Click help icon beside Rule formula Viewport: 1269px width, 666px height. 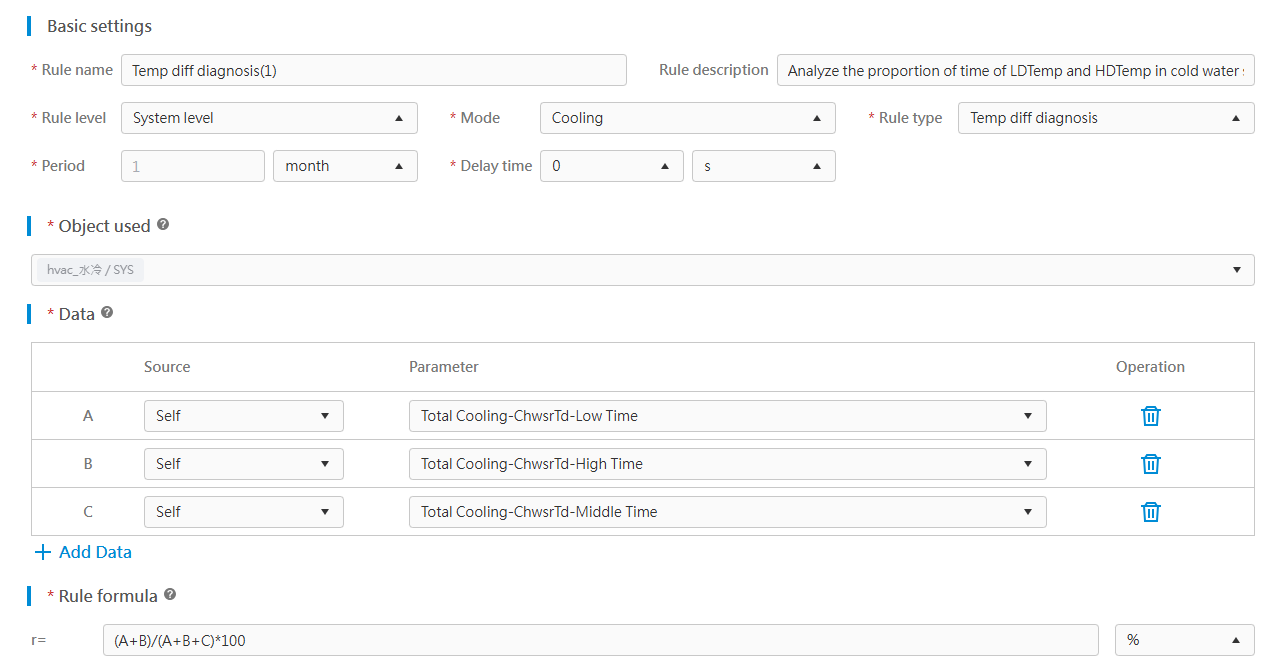pos(170,595)
